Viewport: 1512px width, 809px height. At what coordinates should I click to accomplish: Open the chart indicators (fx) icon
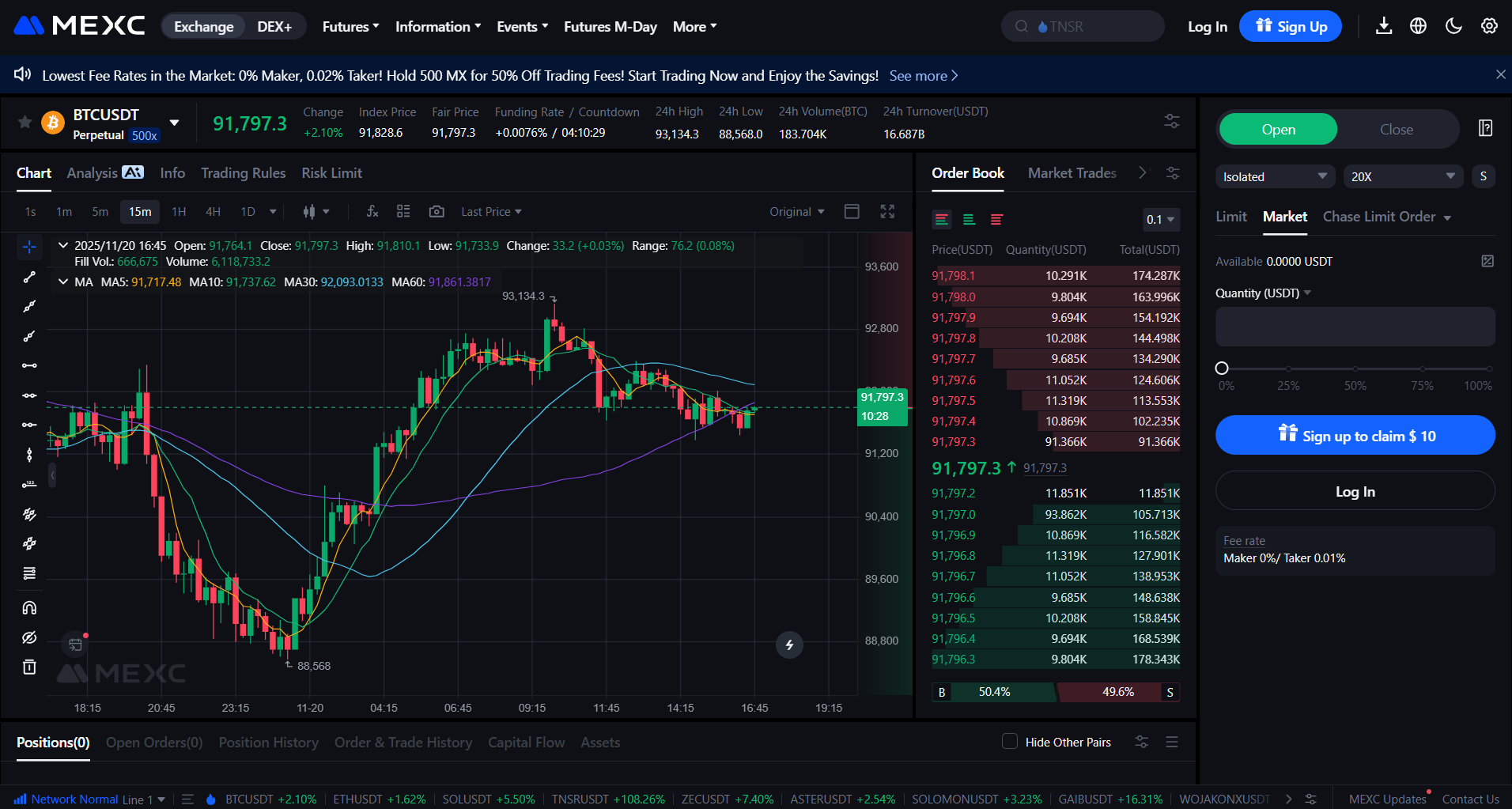coord(372,211)
